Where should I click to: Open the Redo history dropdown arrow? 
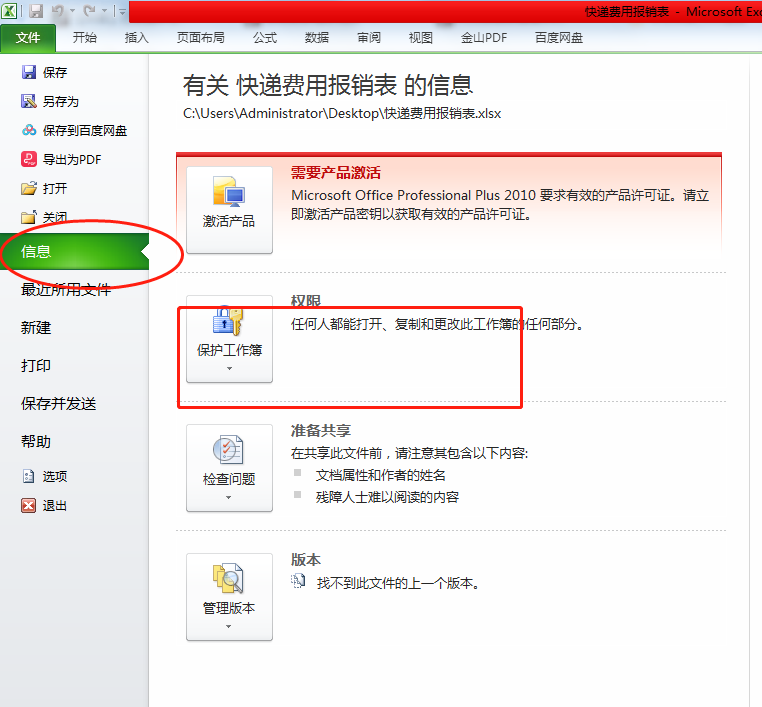click(104, 11)
